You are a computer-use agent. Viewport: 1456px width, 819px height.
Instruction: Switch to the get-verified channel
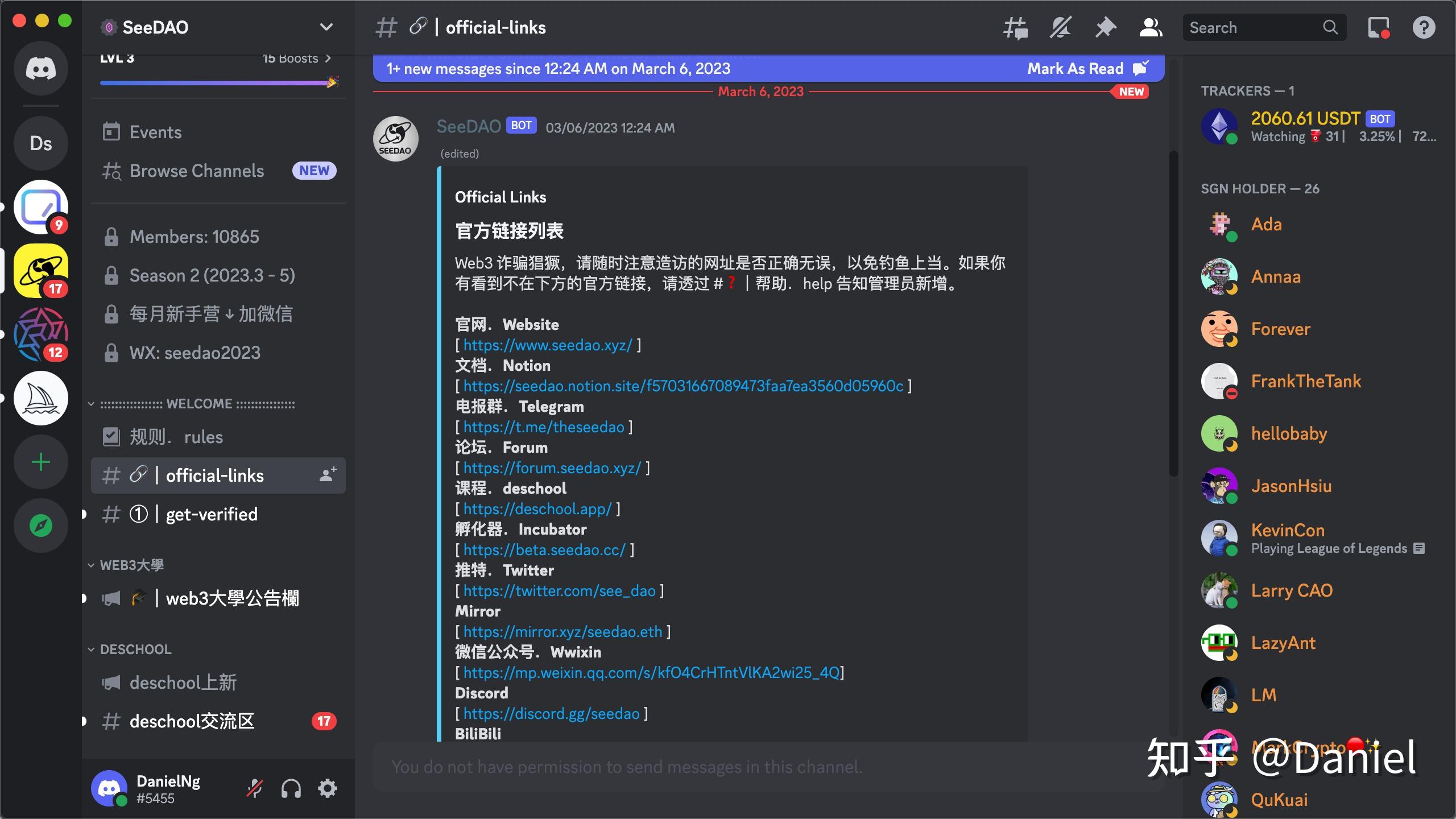coord(211,514)
